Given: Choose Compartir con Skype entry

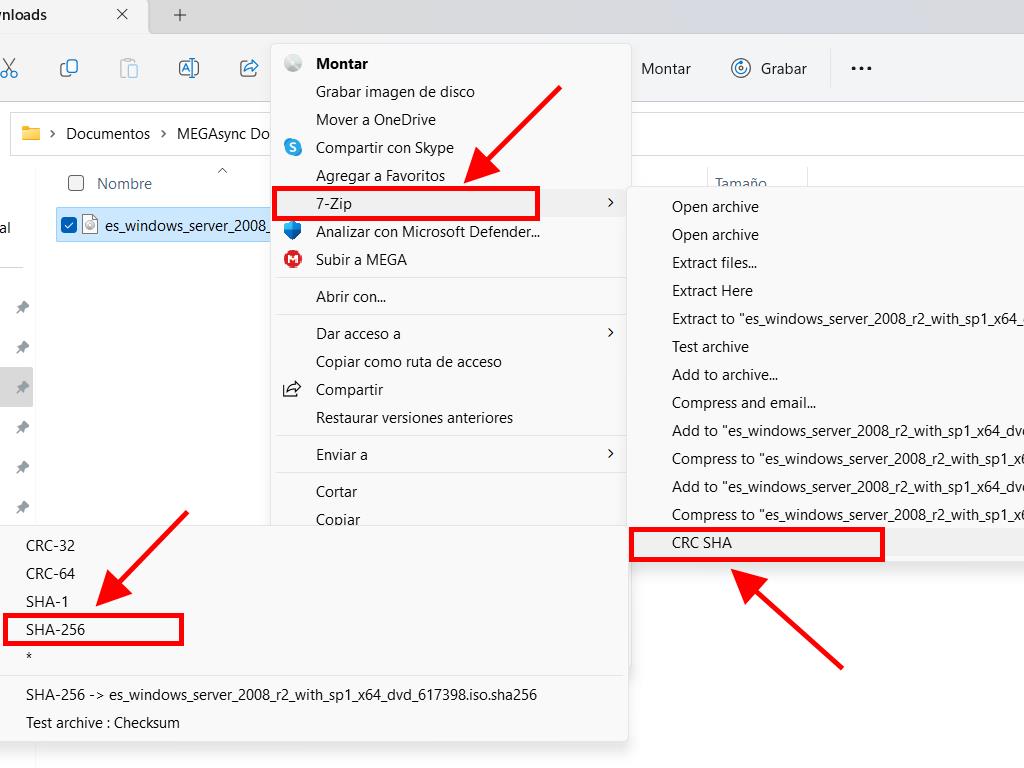Looking at the screenshot, I should click(384, 147).
